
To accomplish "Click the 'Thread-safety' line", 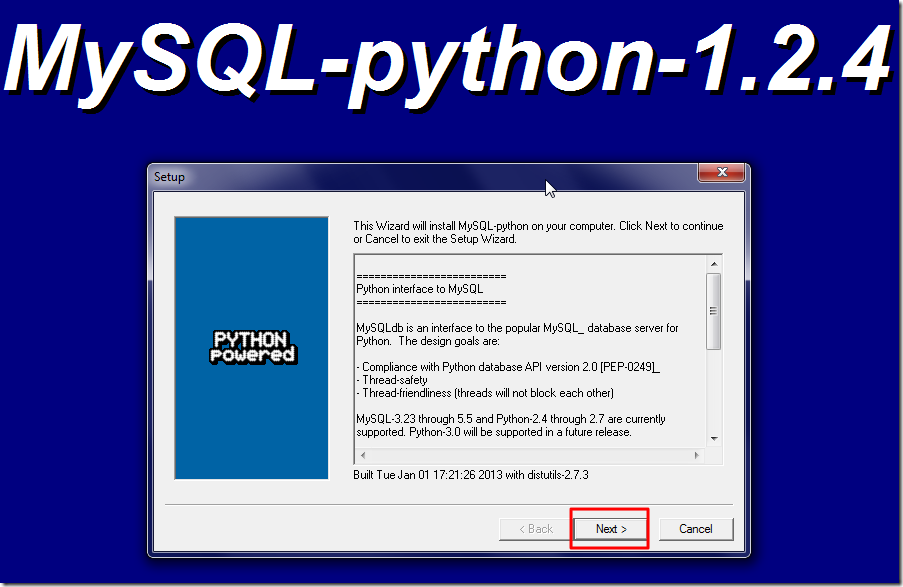I will coord(392,380).
